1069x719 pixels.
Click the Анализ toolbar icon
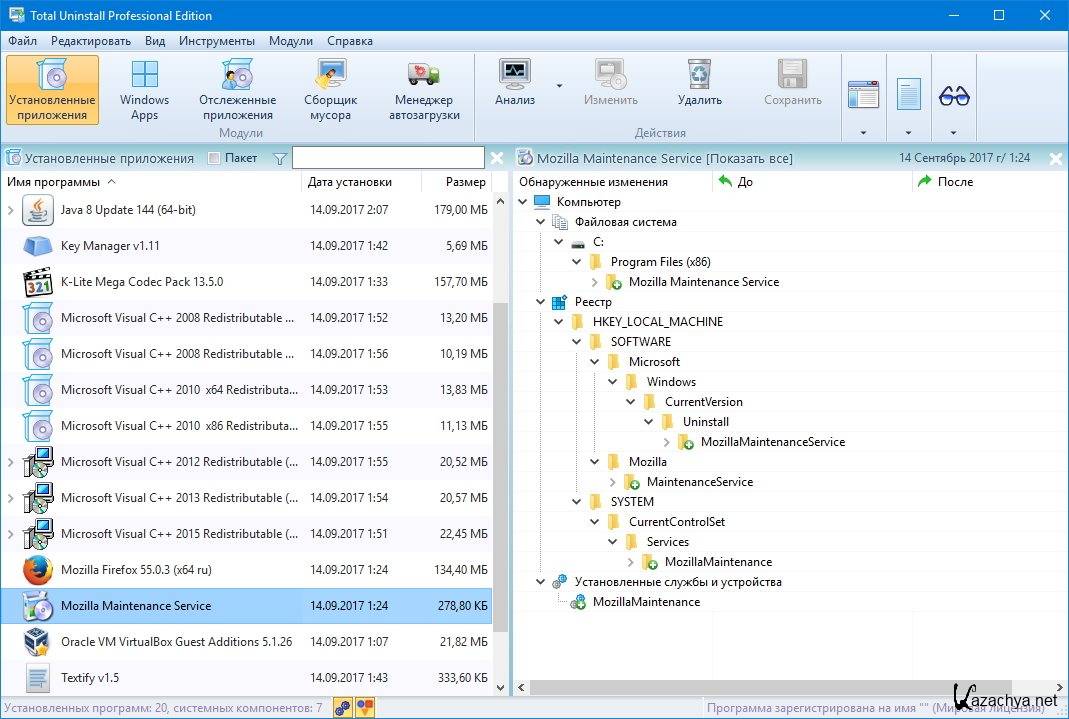click(515, 83)
